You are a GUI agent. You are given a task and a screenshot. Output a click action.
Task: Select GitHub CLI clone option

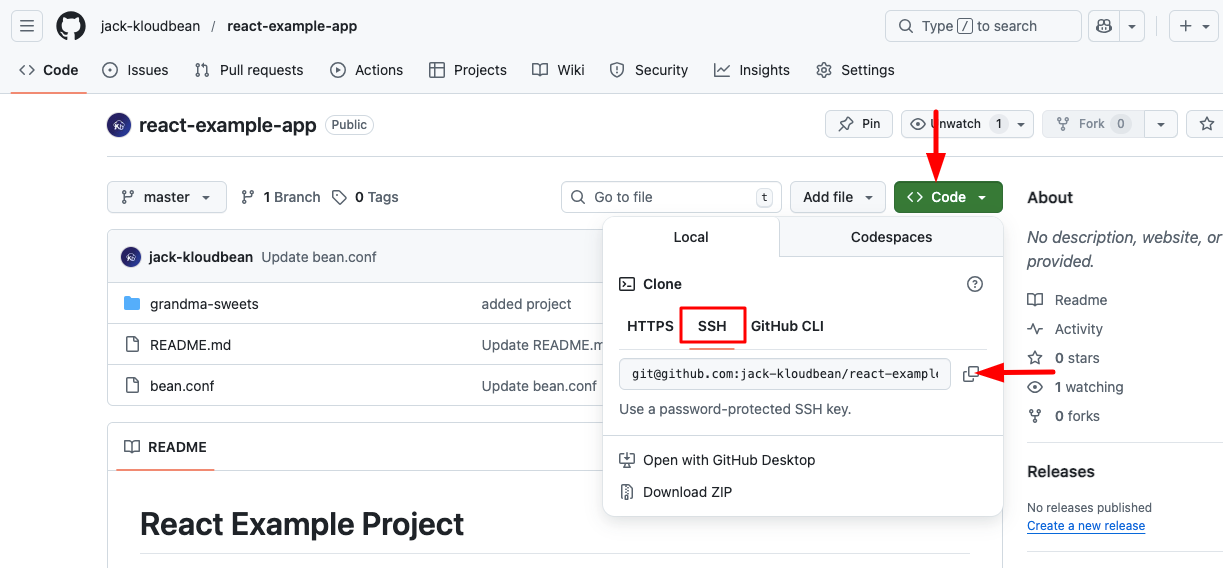787,326
